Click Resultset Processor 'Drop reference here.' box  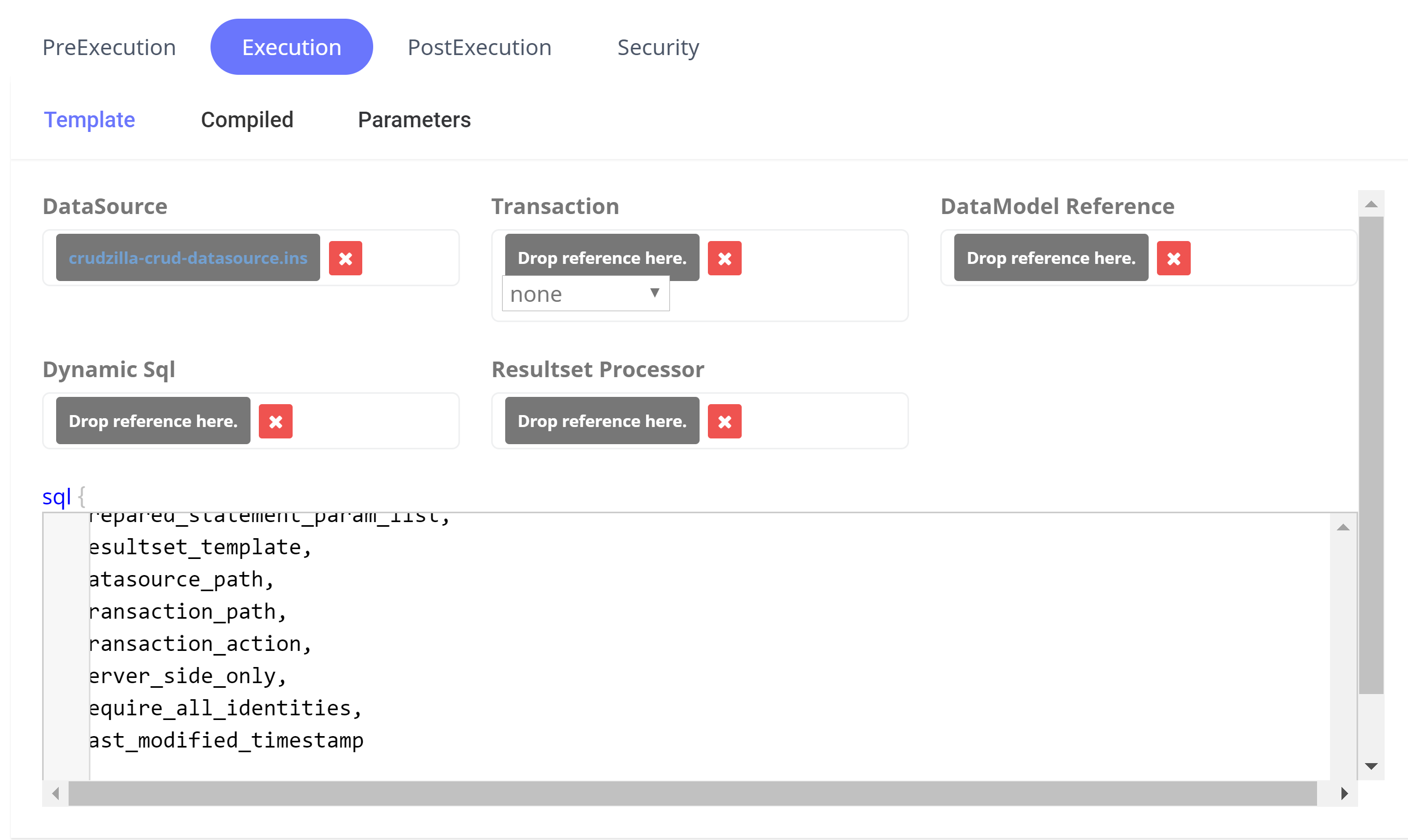tap(602, 421)
